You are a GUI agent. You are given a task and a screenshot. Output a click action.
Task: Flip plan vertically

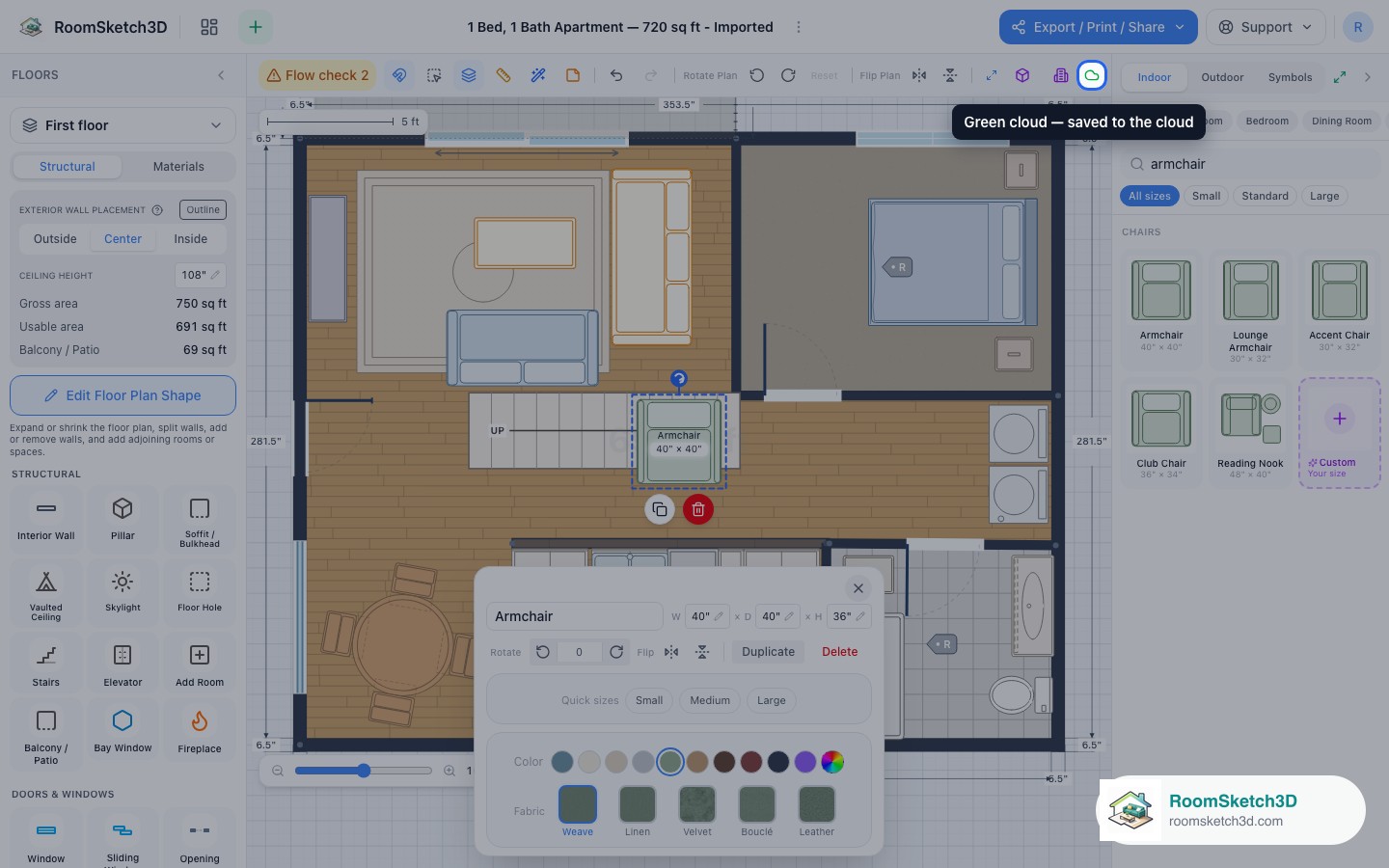950,75
